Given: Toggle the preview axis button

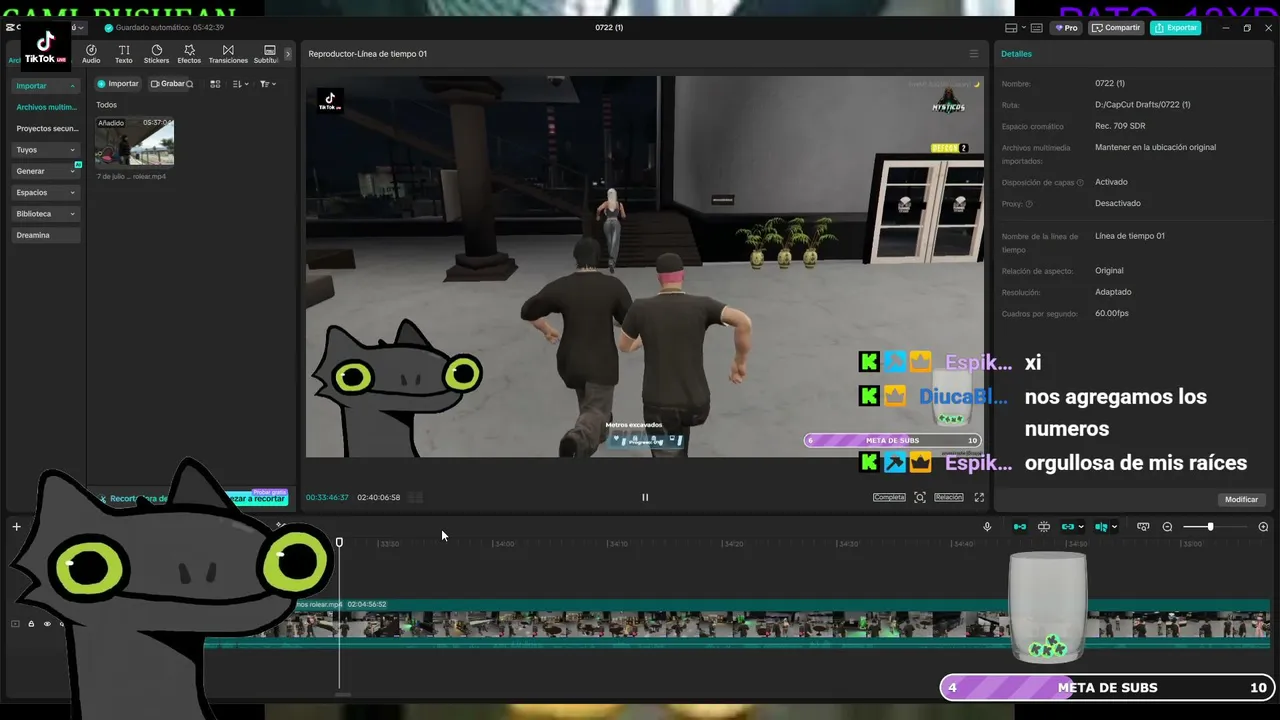Looking at the screenshot, I should (x=1101, y=527).
